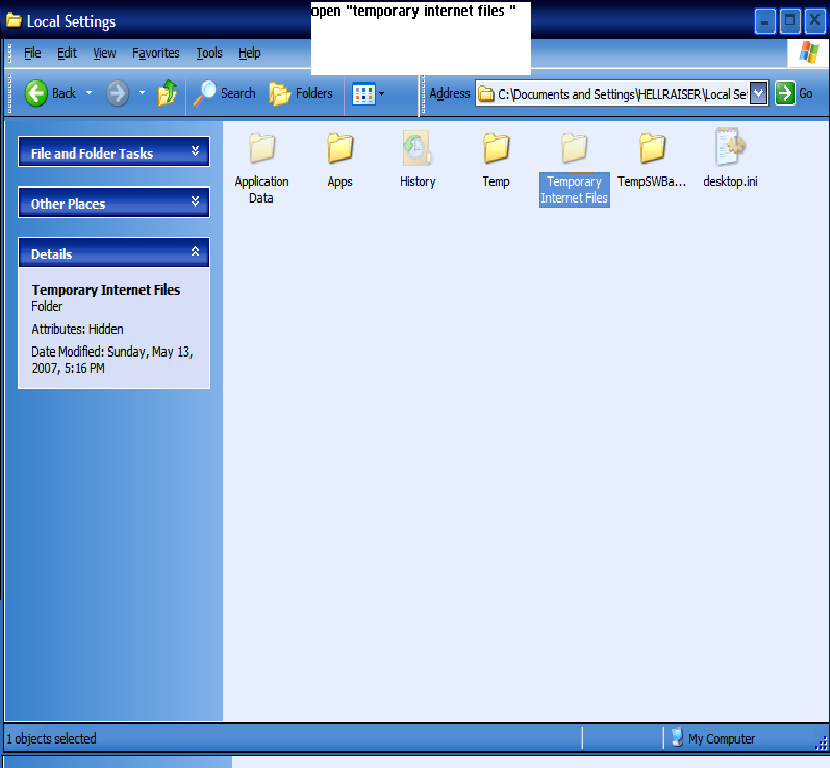Select the History folder icon
The height and width of the screenshot is (768, 830).
[417, 148]
